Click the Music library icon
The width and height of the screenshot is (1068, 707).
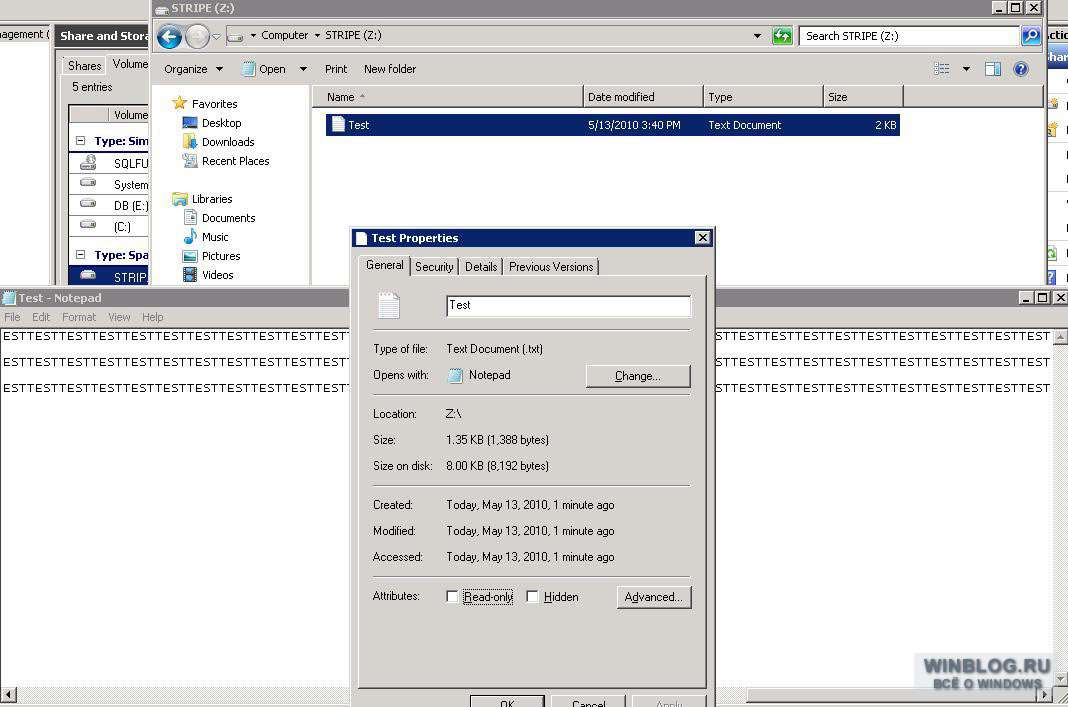[x=190, y=237]
